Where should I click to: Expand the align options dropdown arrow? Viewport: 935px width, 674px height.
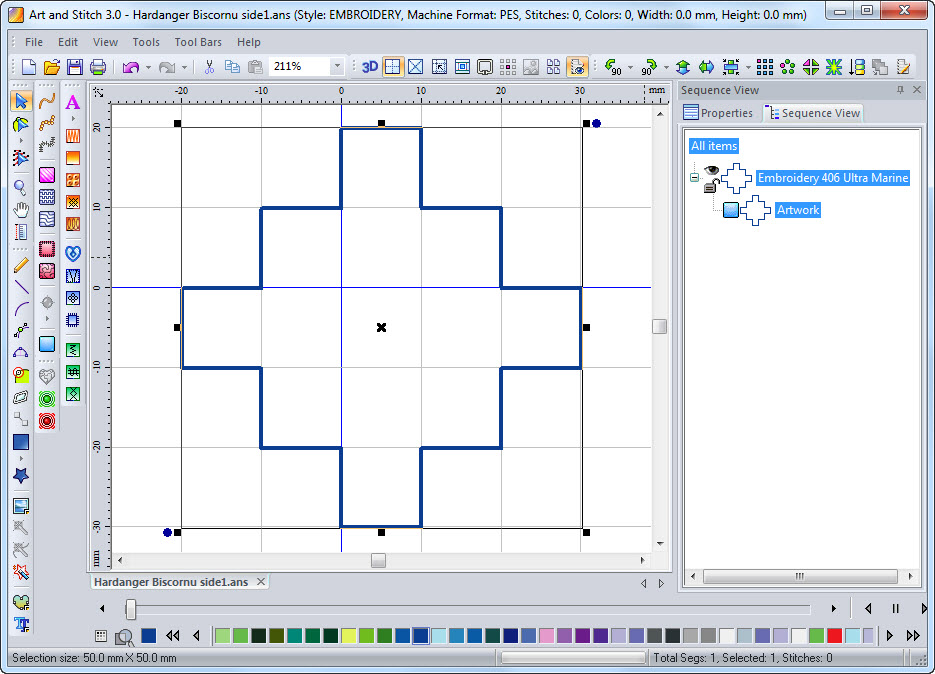point(748,67)
